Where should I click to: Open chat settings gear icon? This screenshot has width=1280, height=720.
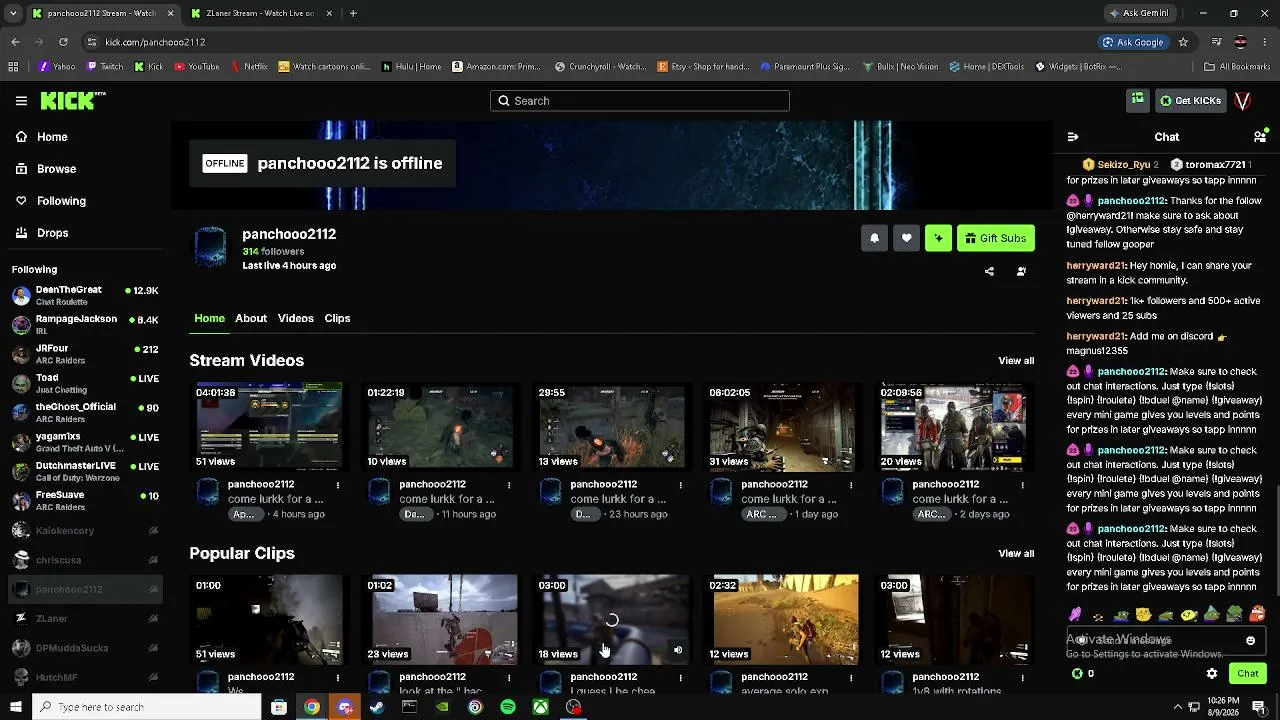pos(1212,674)
